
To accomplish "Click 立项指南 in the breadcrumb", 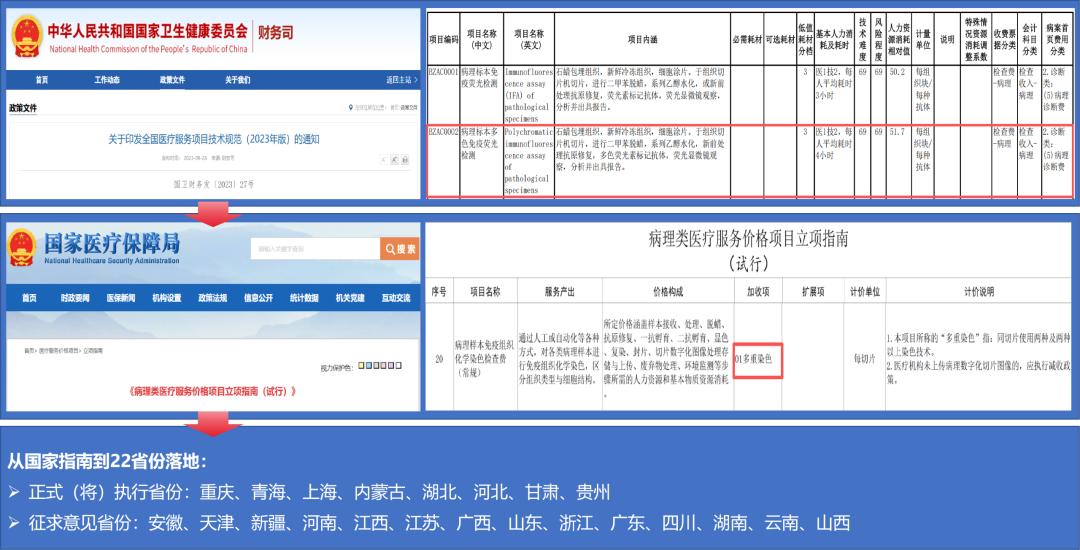I will click(92, 351).
